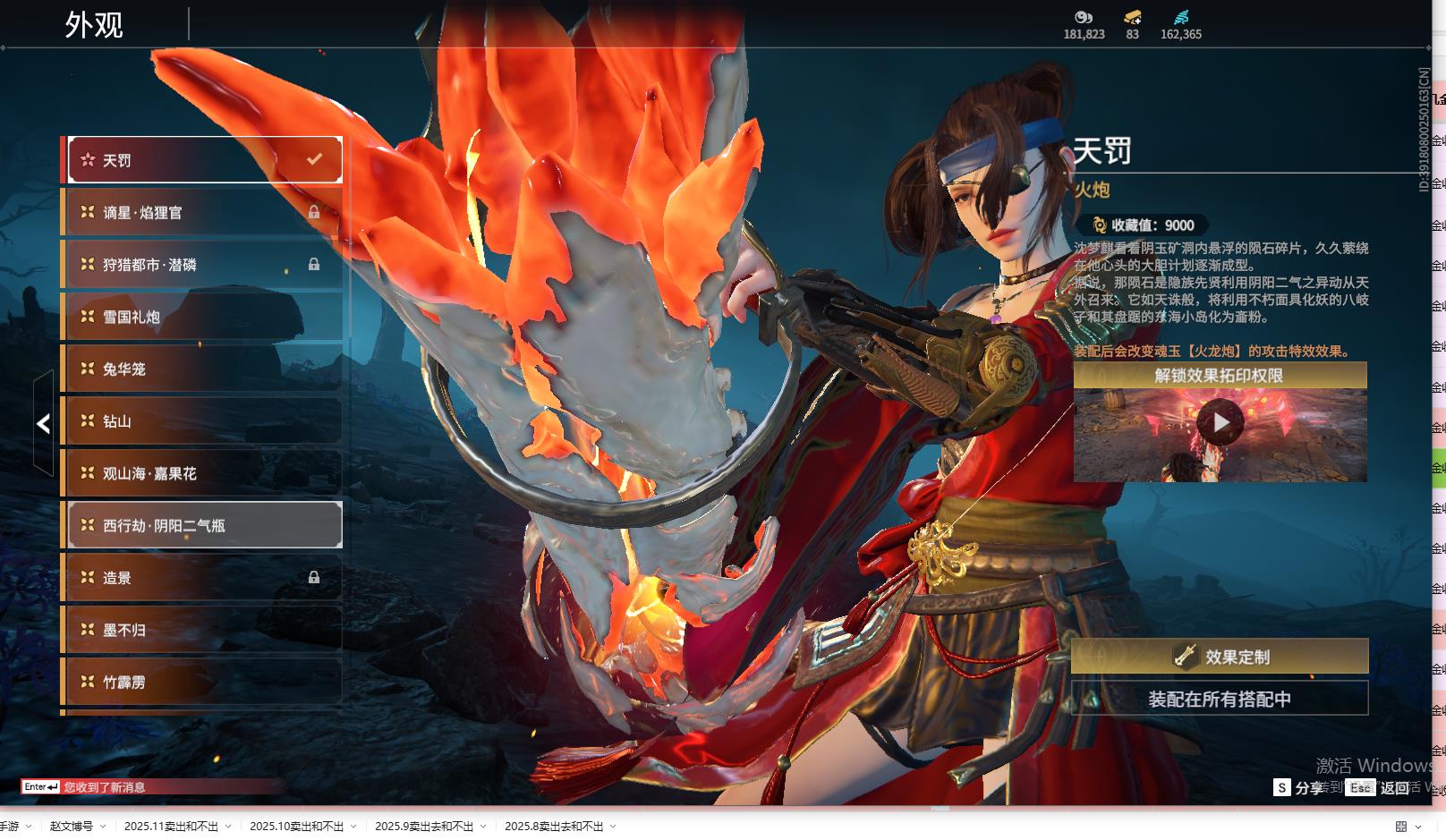
Task: Open dropdown on 2025.11卖出和不出 sheet tab
Action: [x=228, y=827]
